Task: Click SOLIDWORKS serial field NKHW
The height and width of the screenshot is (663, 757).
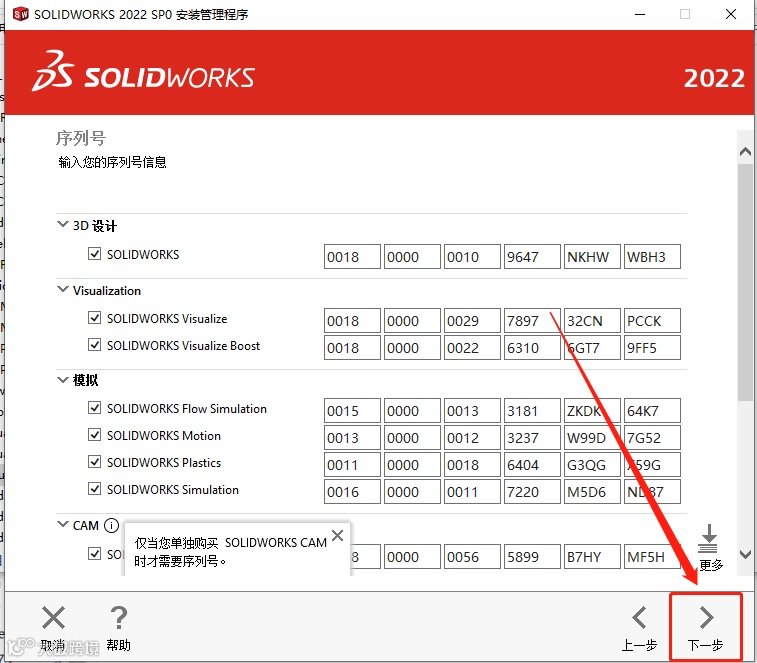Action: pyautogui.click(x=592, y=256)
